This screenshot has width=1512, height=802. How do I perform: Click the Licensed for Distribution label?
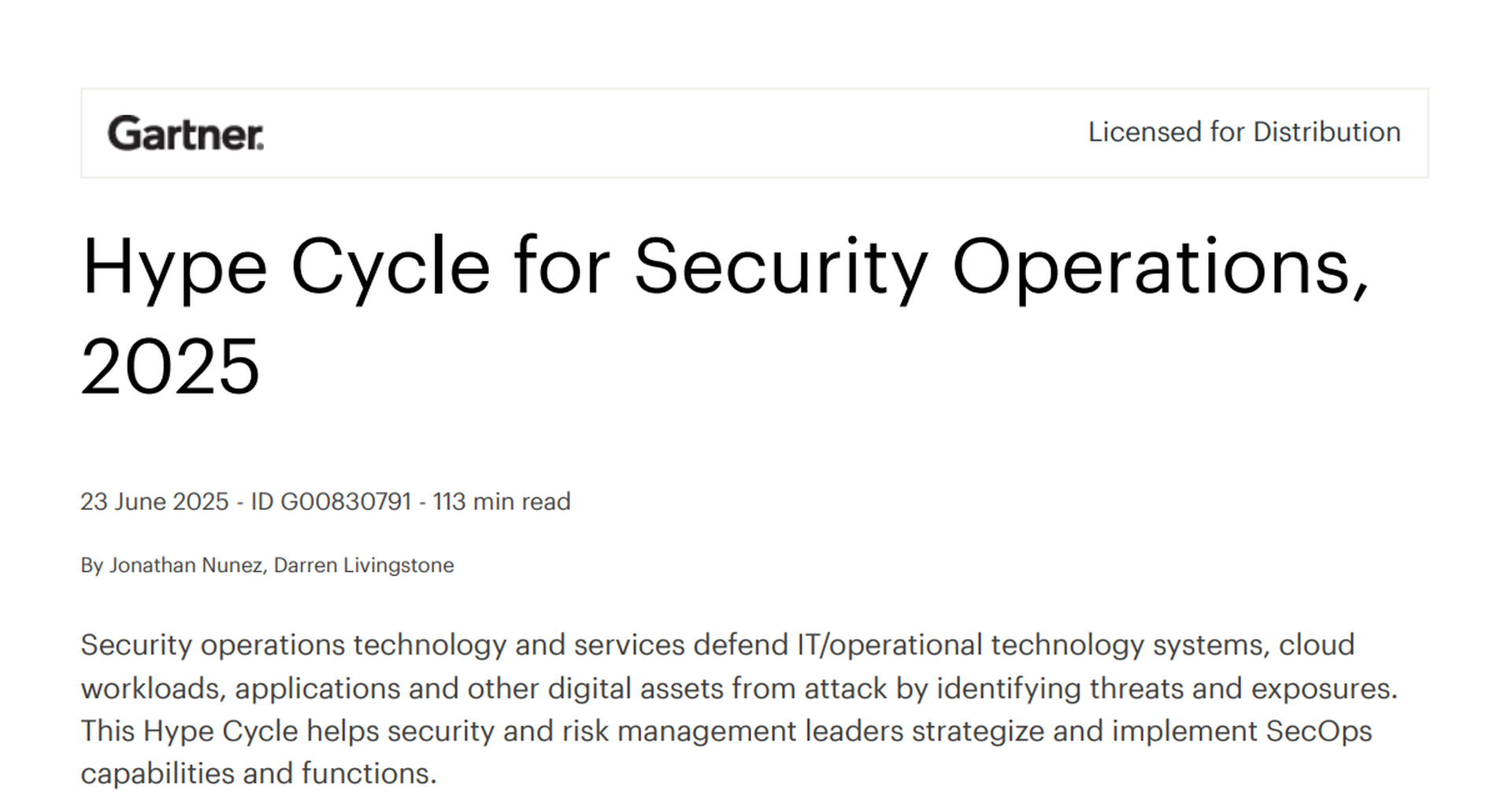1244,132
